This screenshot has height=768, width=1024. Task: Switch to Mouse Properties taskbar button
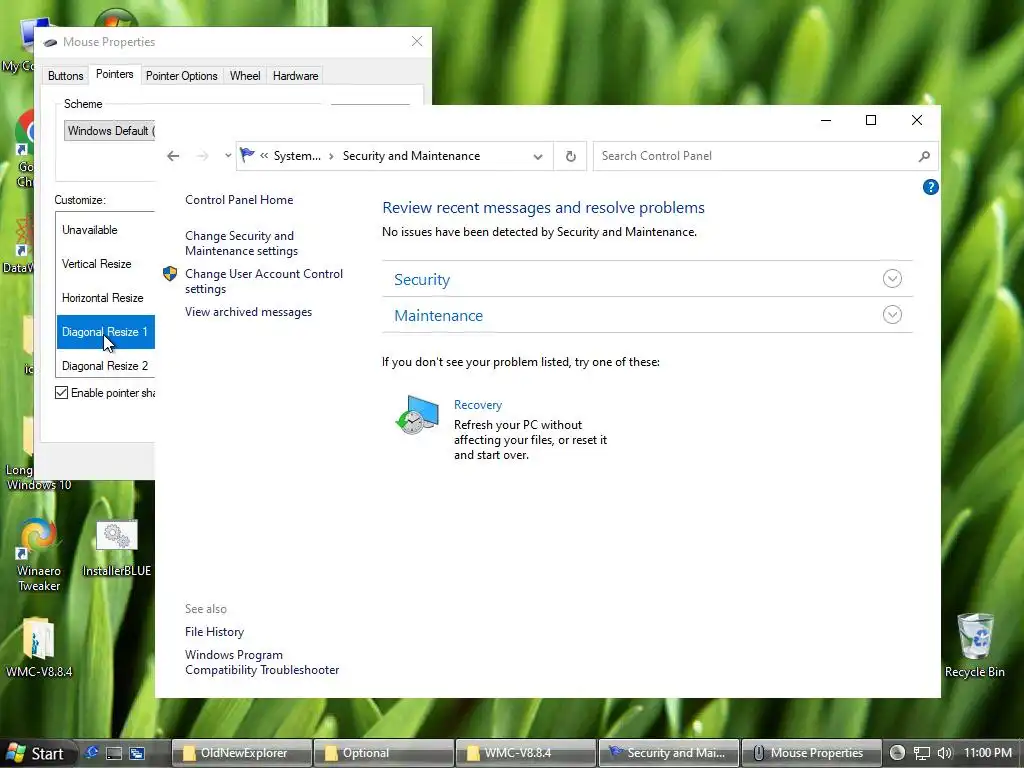coord(811,753)
